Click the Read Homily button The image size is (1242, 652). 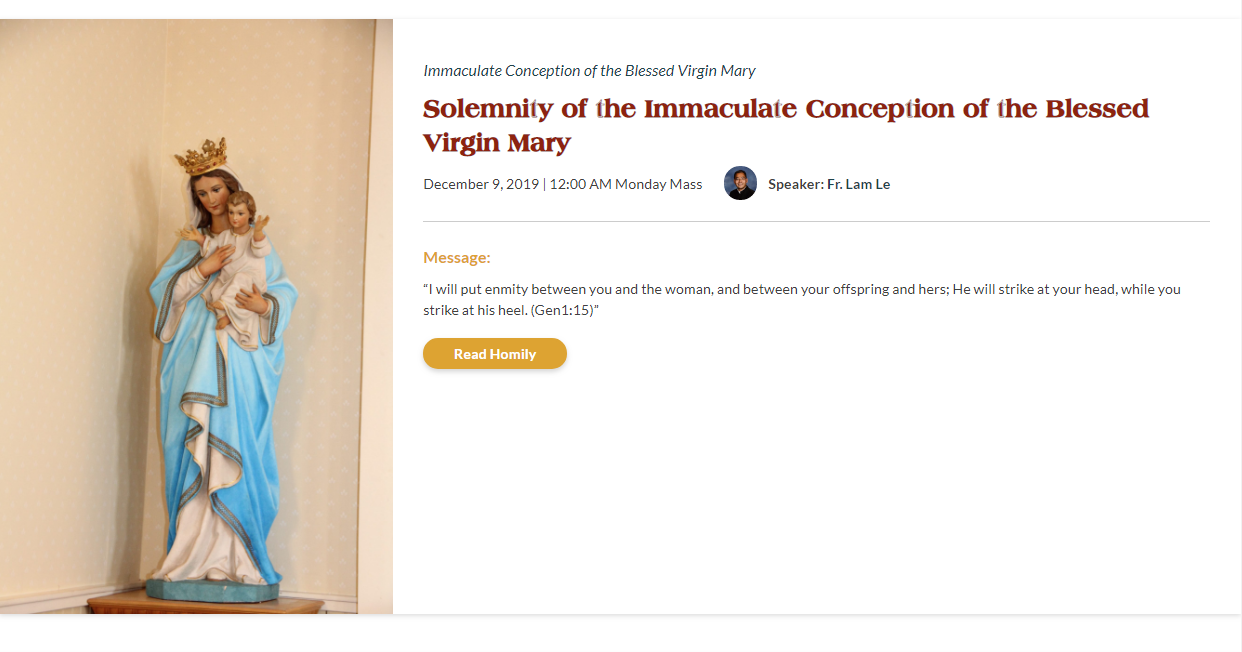[495, 354]
